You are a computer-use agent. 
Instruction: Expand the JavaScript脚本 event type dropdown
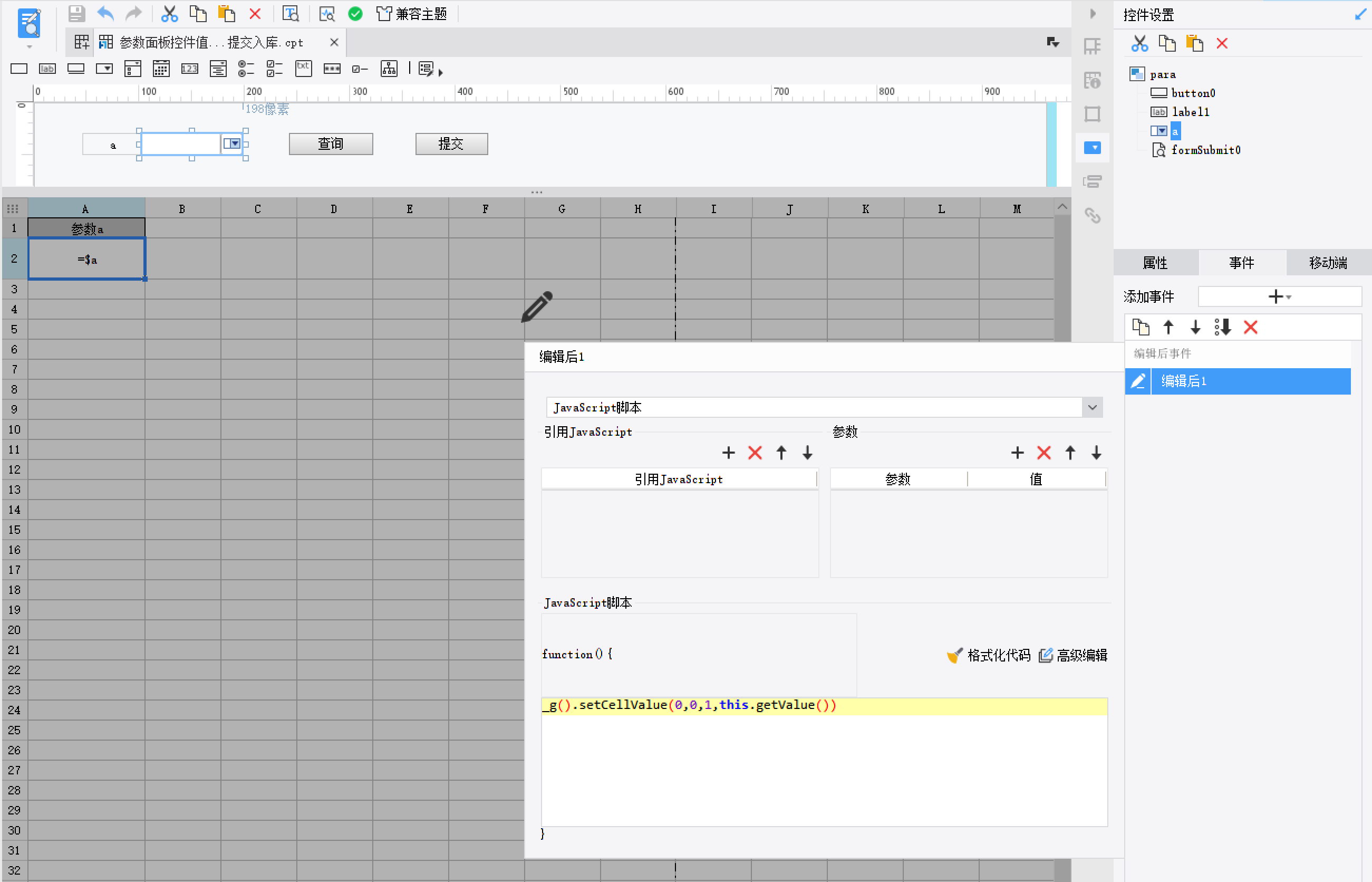(x=1092, y=407)
